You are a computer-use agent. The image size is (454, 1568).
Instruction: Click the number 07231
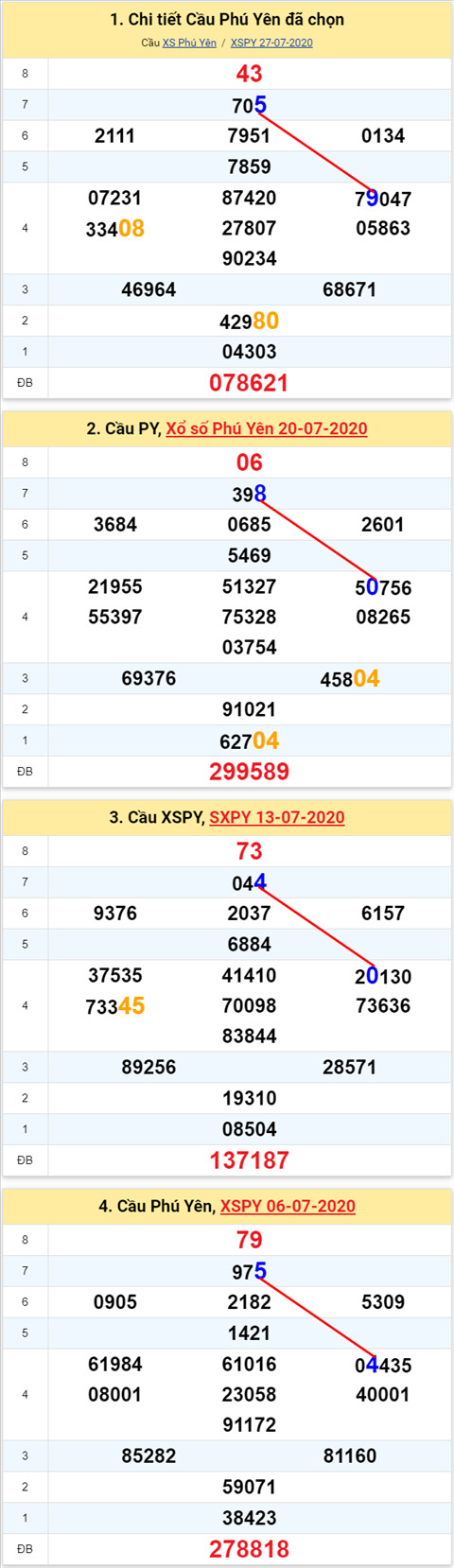point(114,198)
